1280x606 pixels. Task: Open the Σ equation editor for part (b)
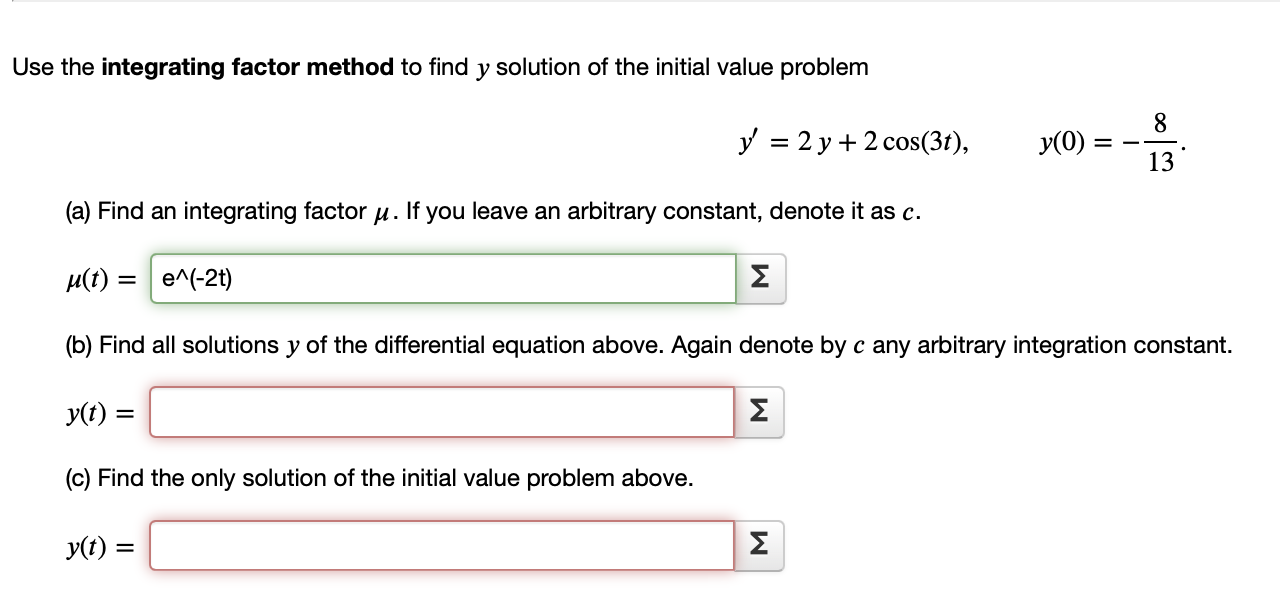click(759, 411)
